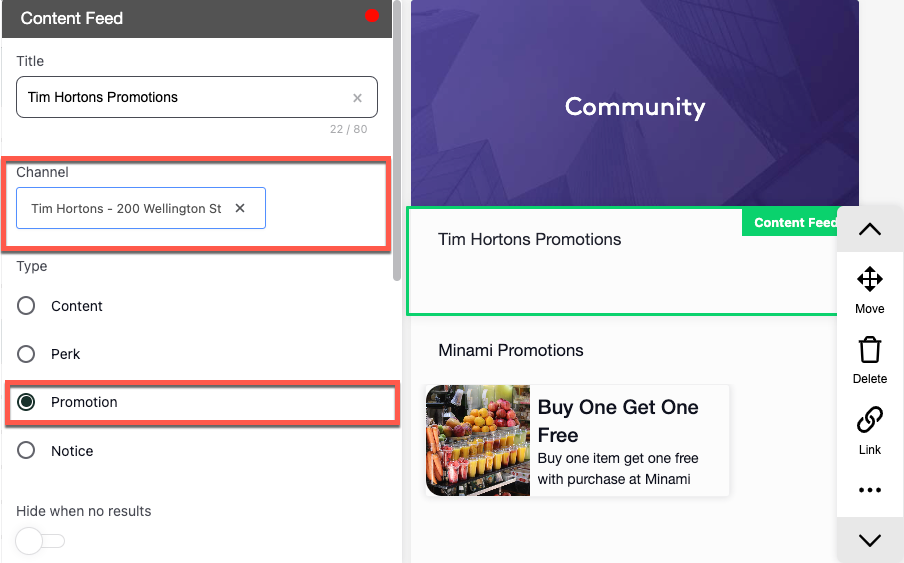Click the Hide when no results label
Image resolution: width=904 pixels, height=563 pixels.
(84, 511)
